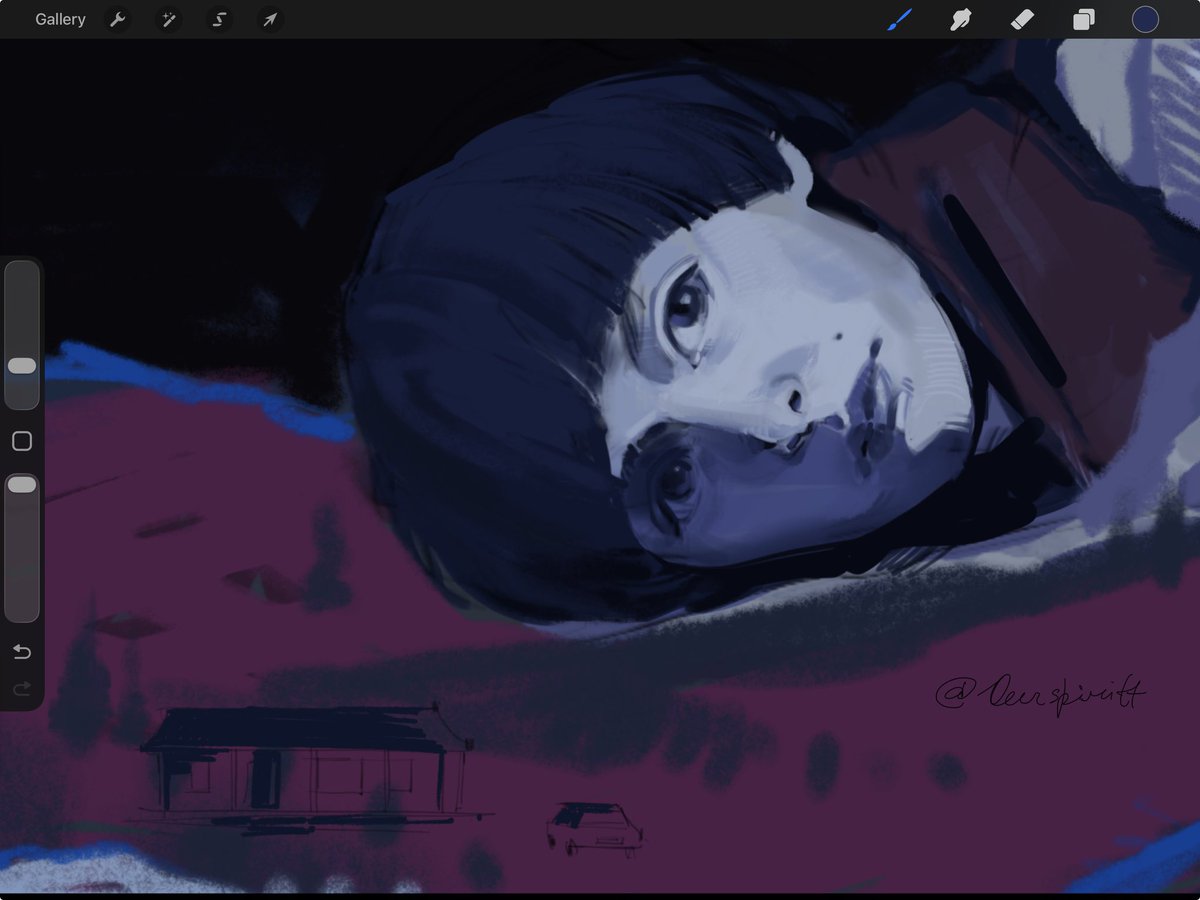Screen dimensions: 1200x900
Task: Open the Adjustments magic wand menu
Action: click(168, 20)
